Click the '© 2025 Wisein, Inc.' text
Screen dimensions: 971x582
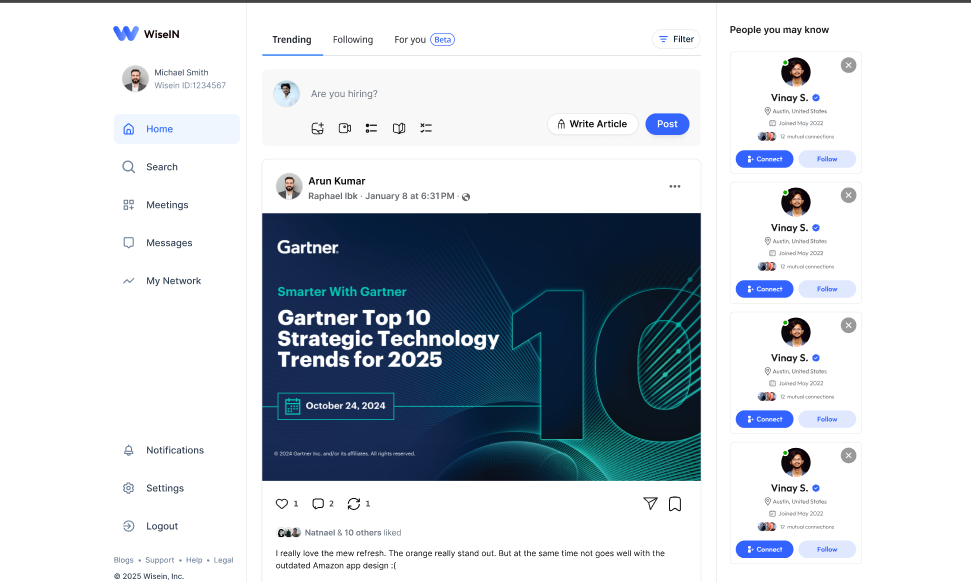[149, 576]
